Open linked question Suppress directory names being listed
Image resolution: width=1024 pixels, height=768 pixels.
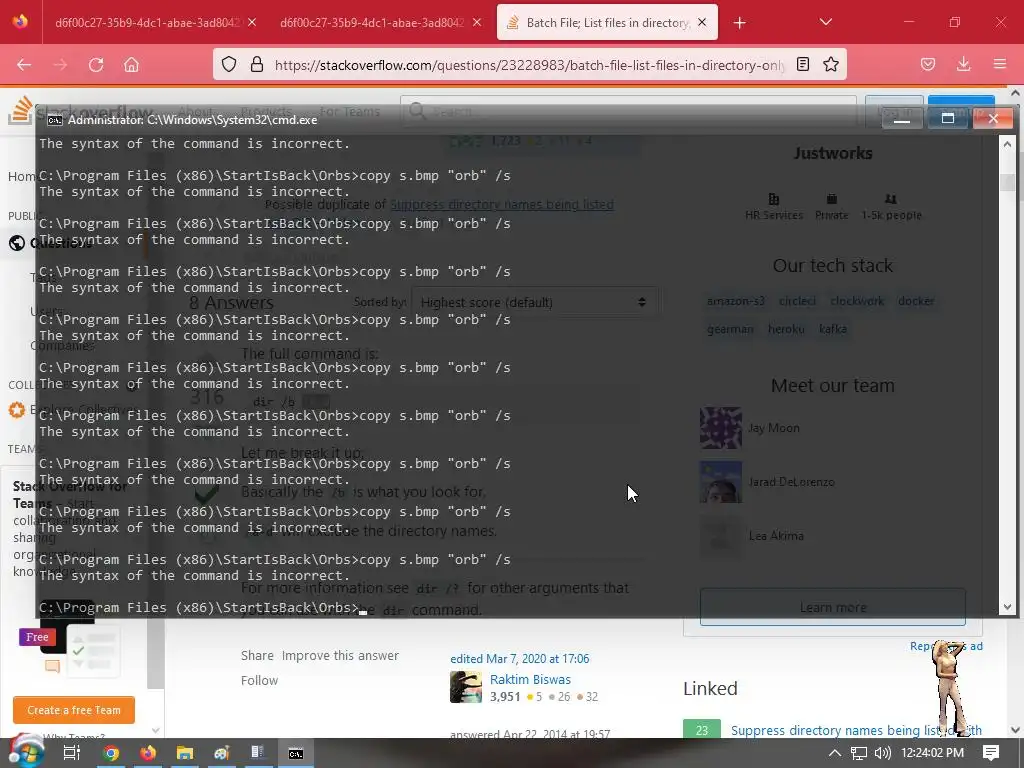coord(856,730)
